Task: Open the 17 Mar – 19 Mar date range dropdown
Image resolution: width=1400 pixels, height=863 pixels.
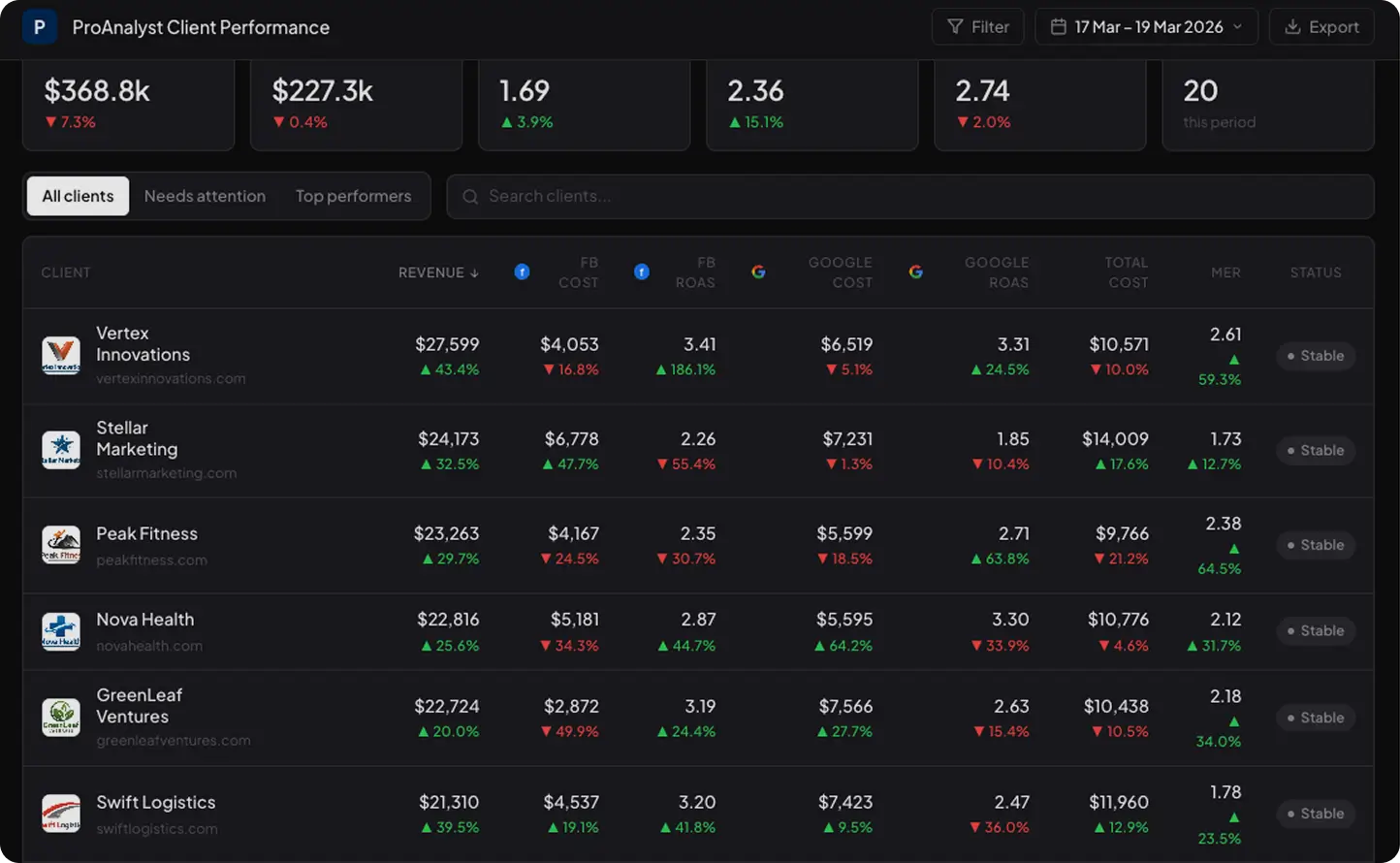Action: pyautogui.click(x=1146, y=27)
